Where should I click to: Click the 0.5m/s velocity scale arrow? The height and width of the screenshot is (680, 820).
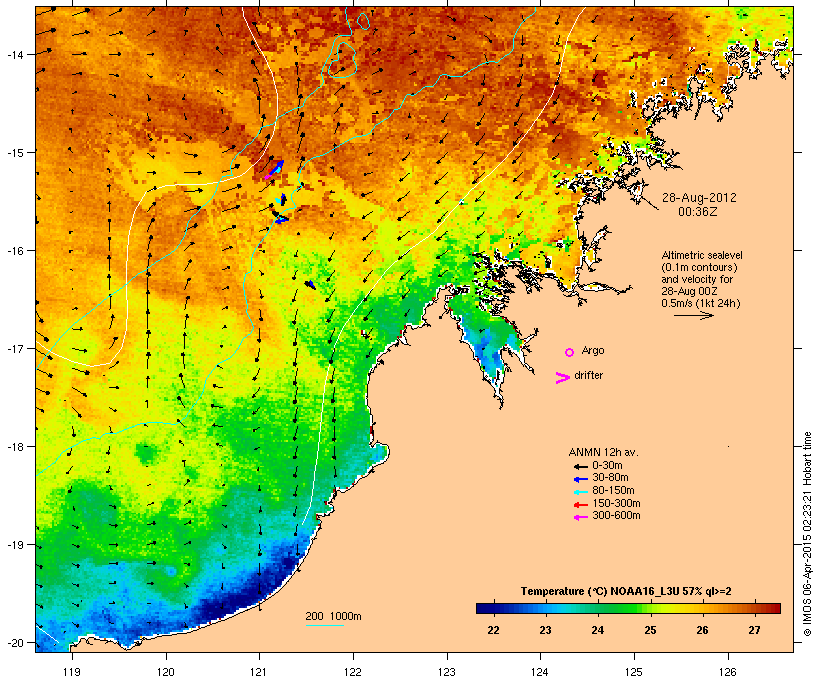[694, 315]
